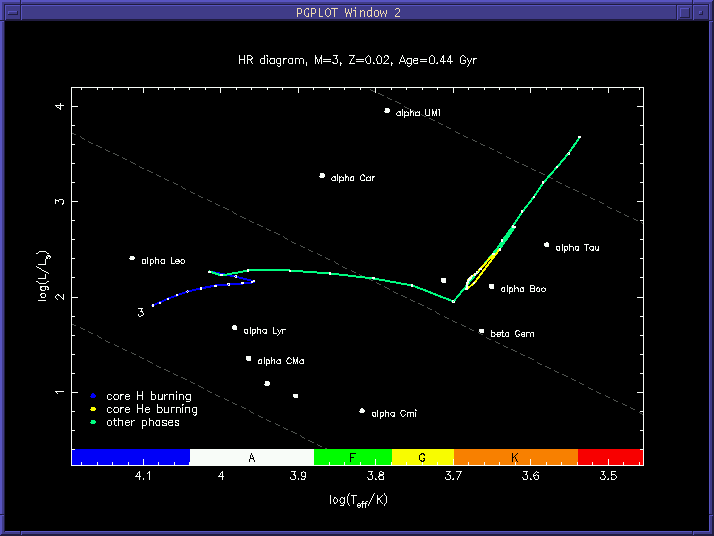The image size is (714, 536).
Task: Click the 'alpha Tau' label text
Action: 577,248
